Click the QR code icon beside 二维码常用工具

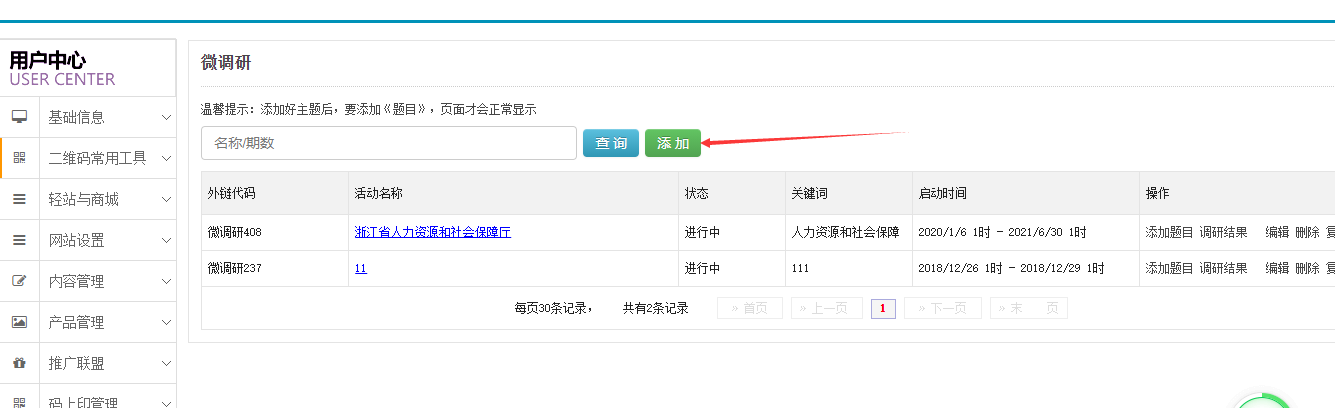tap(19, 158)
